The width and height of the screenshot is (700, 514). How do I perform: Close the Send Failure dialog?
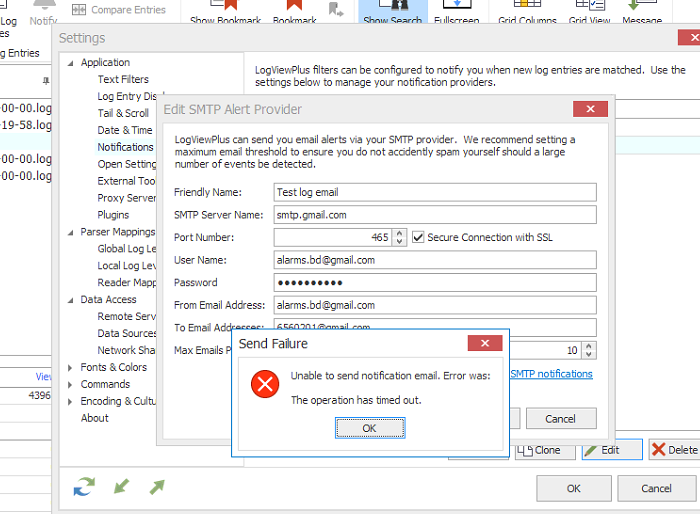[485, 343]
